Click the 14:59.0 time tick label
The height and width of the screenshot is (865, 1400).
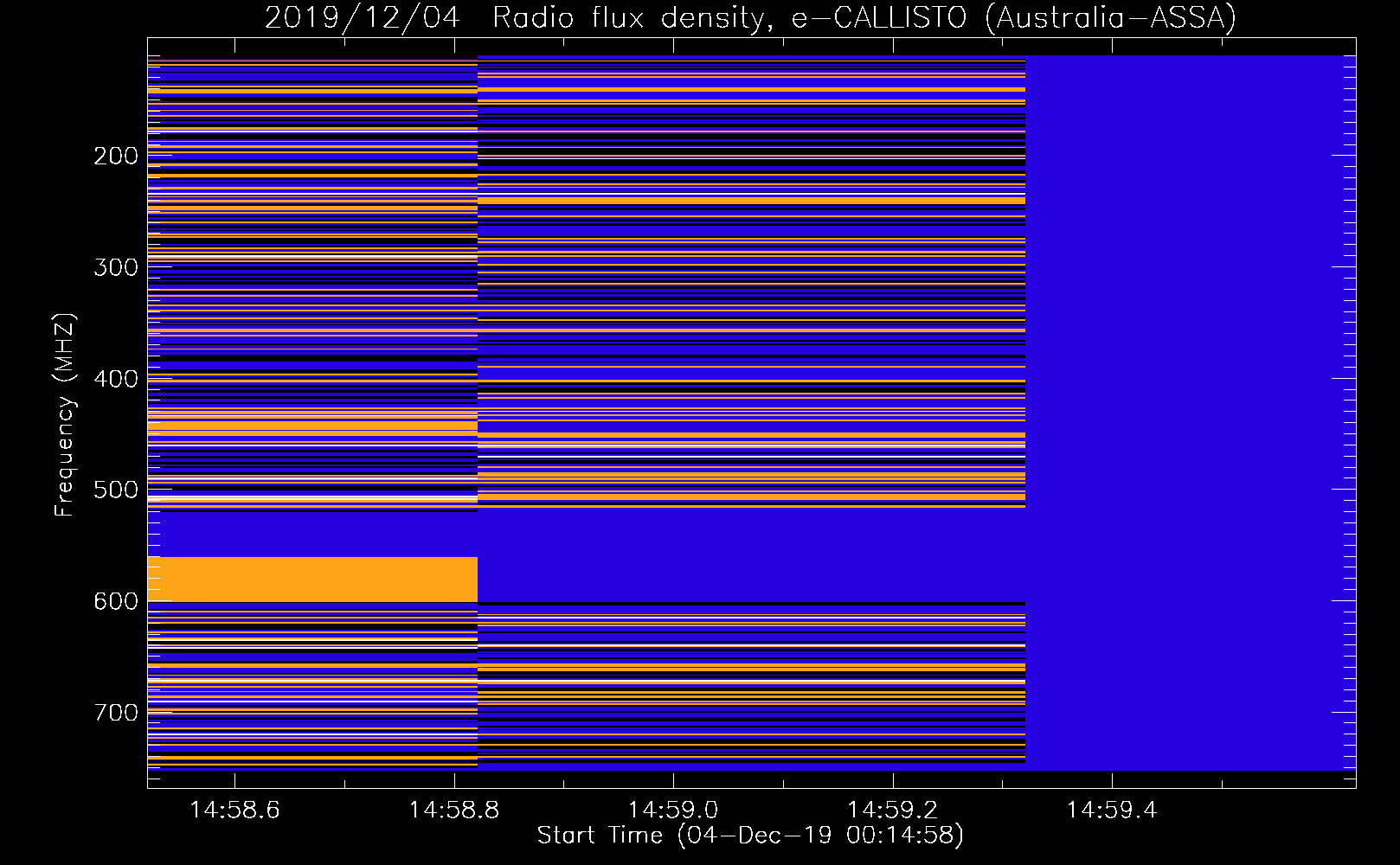click(673, 811)
